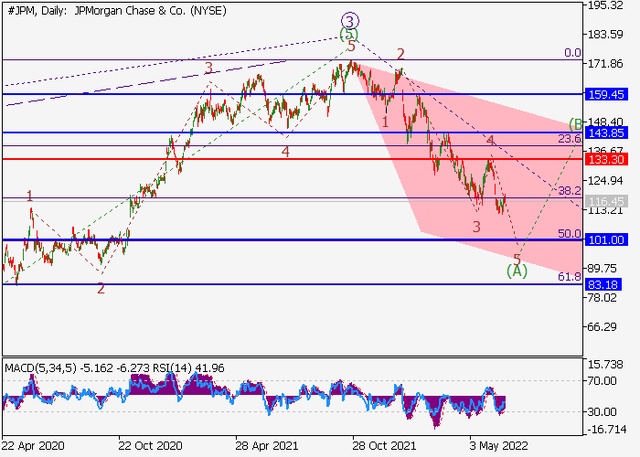Select the 38.2 Fibonacci level label
The width and height of the screenshot is (640, 457).
point(570,191)
